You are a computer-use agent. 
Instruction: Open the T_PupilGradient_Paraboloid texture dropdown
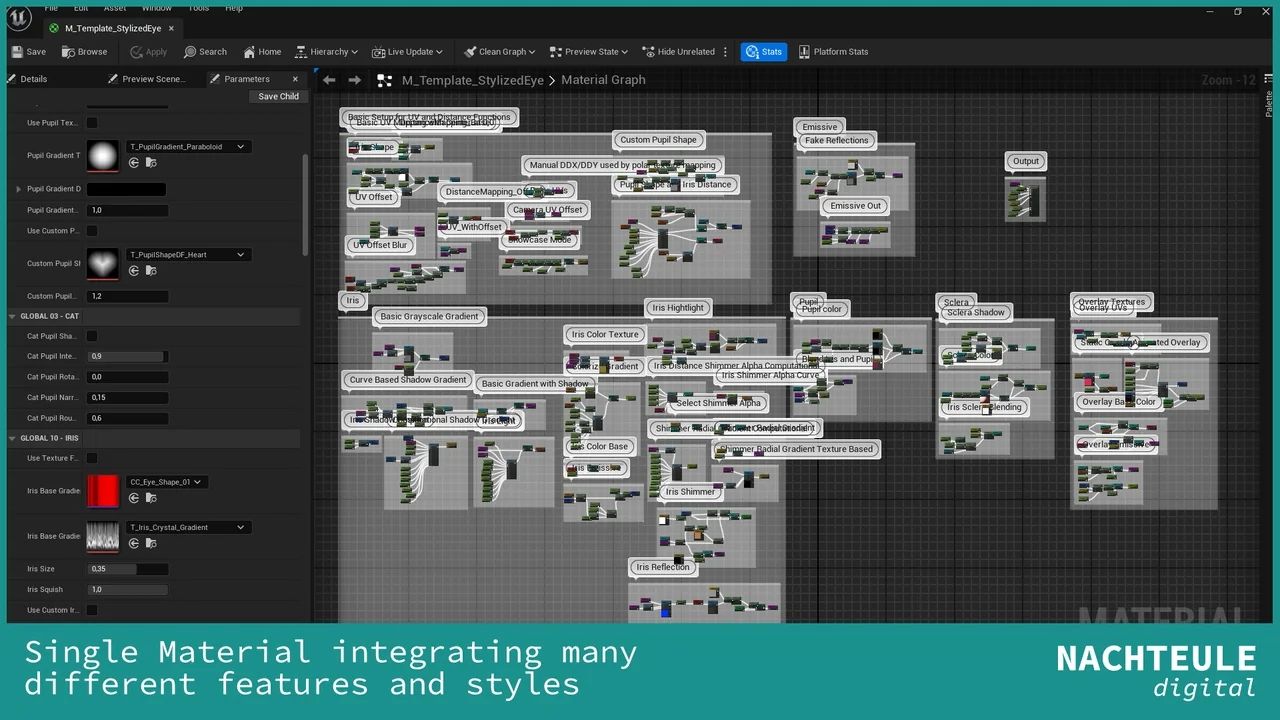coord(187,147)
